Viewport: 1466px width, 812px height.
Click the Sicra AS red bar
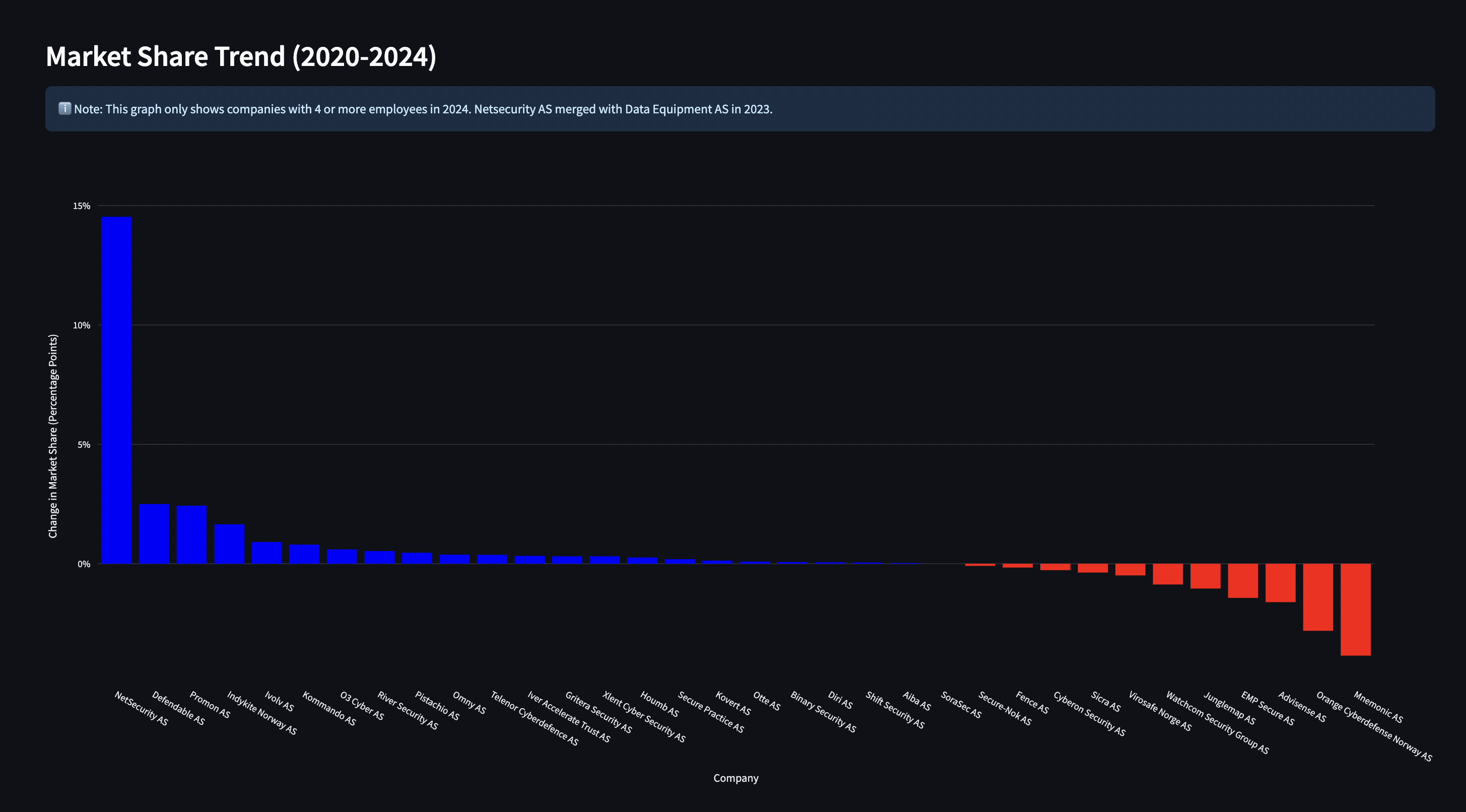pos(1093,568)
